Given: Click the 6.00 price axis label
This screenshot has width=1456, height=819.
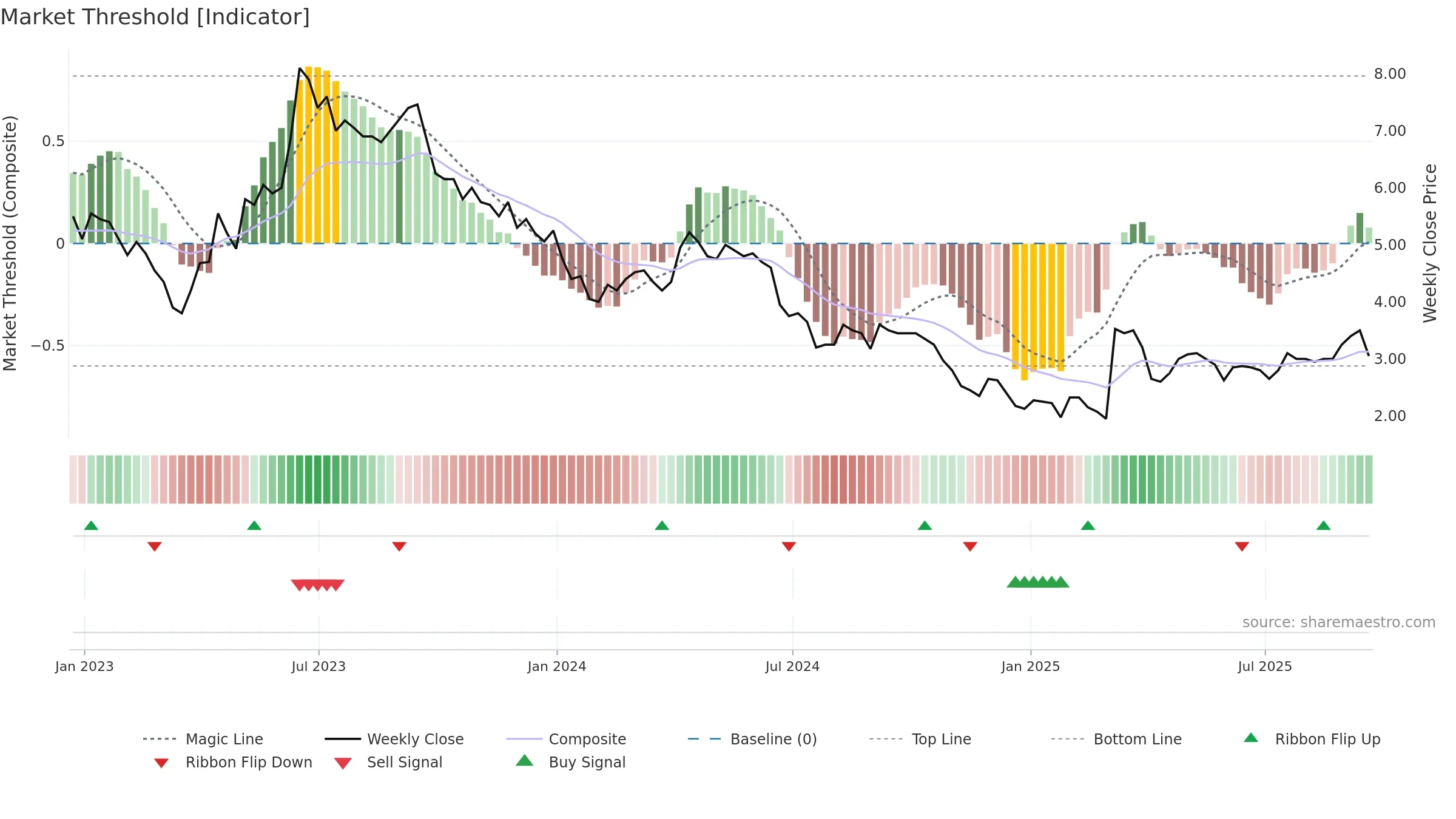Looking at the screenshot, I should click(x=1390, y=188).
